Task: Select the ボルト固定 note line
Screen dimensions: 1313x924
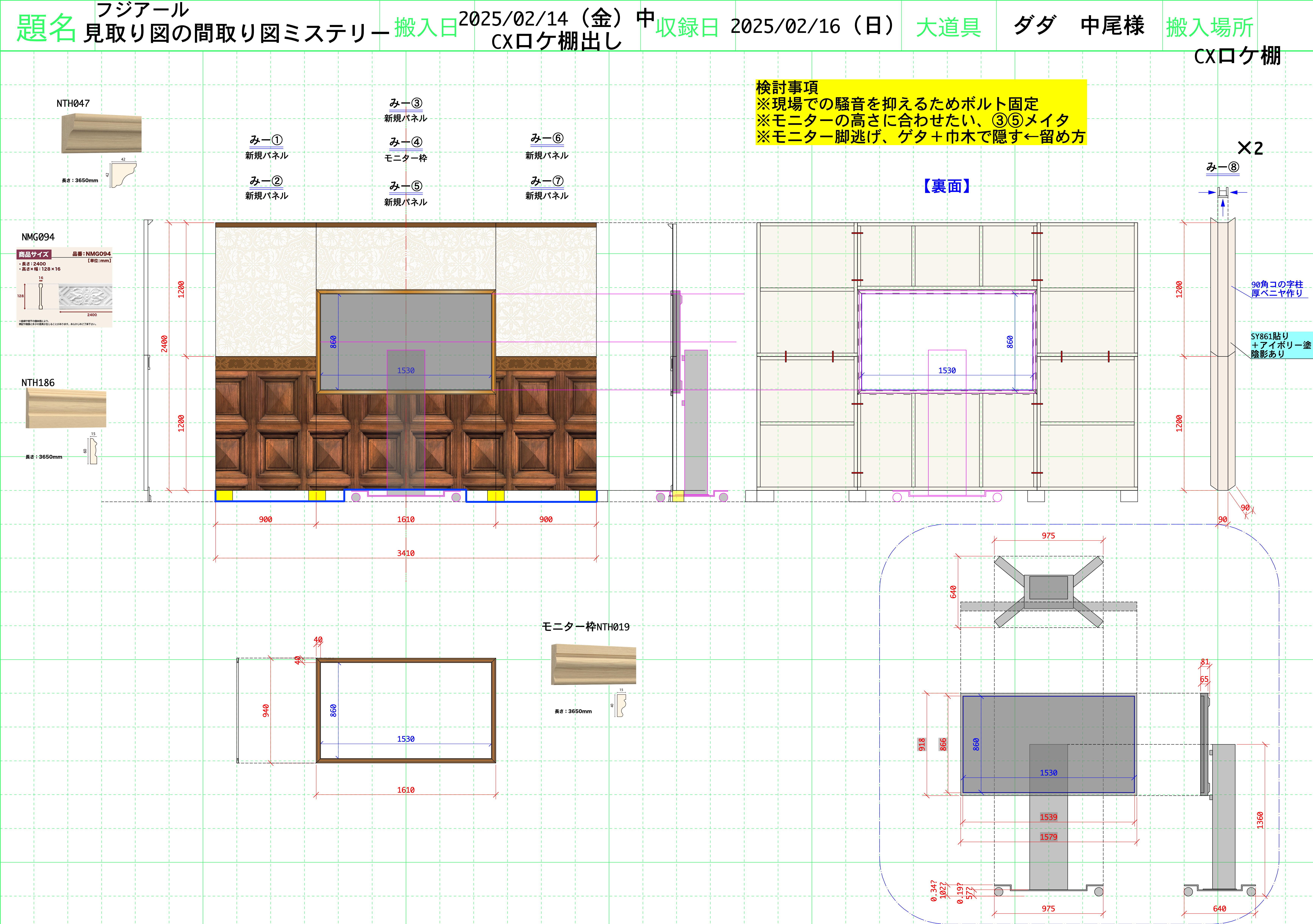Action: tap(897, 104)
